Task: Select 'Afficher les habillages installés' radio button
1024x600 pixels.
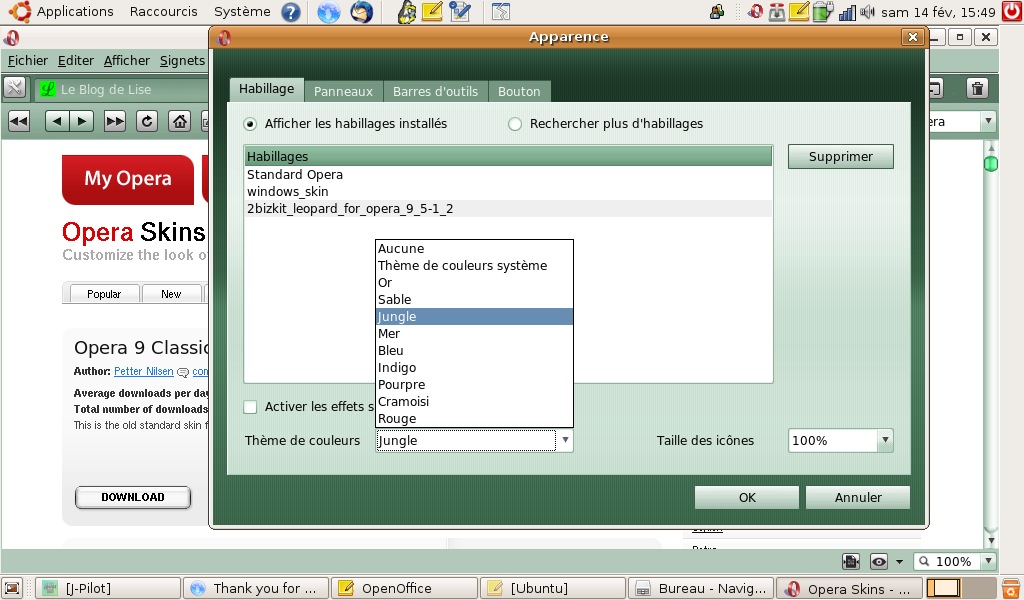Action: [x=250, y=124]
